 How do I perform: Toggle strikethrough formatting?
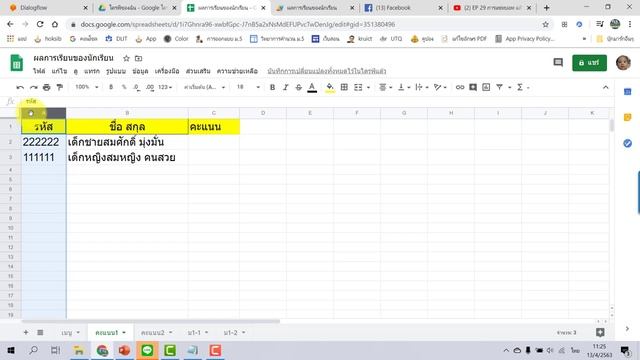click(x=298, y=87)
